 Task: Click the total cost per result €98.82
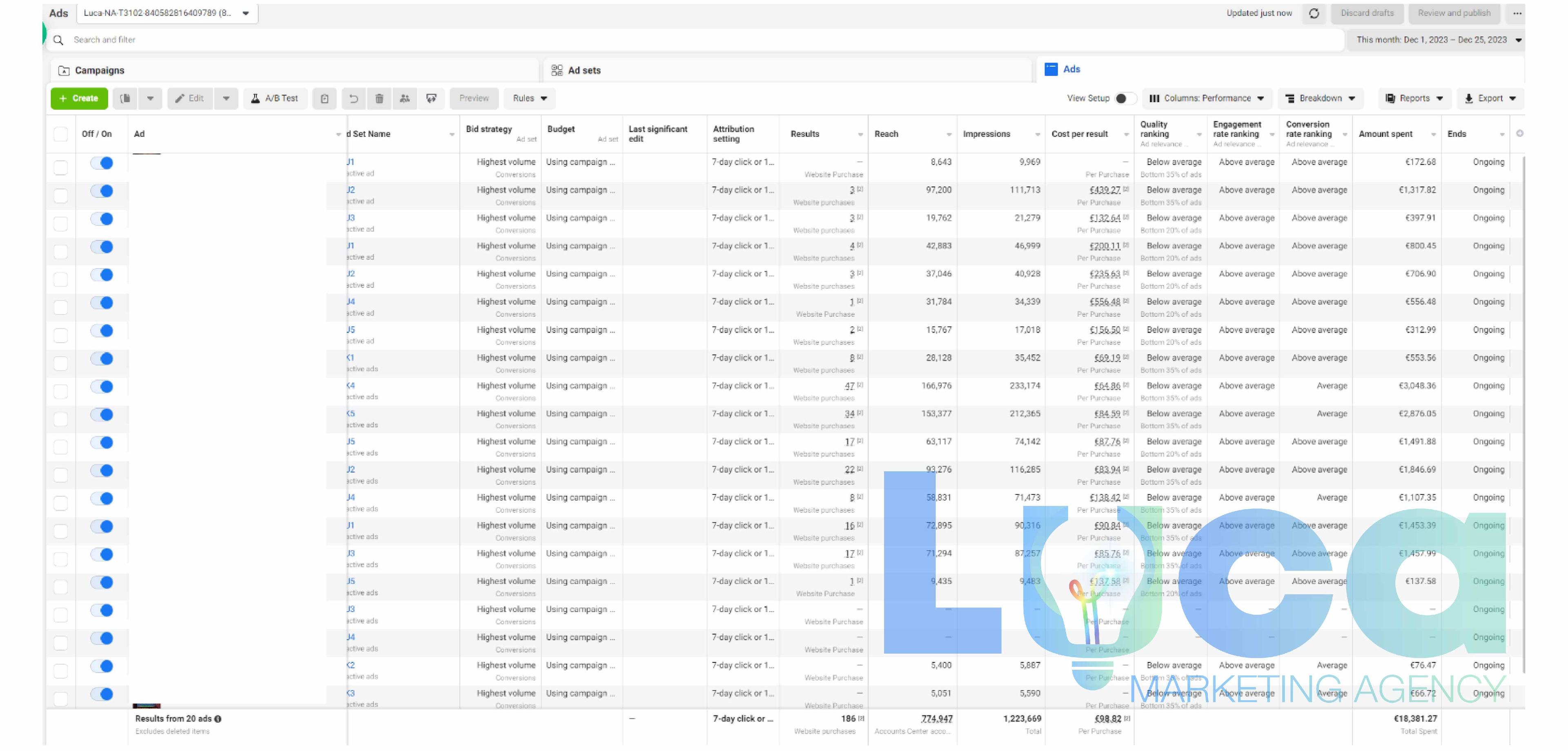pos(1108,719)
